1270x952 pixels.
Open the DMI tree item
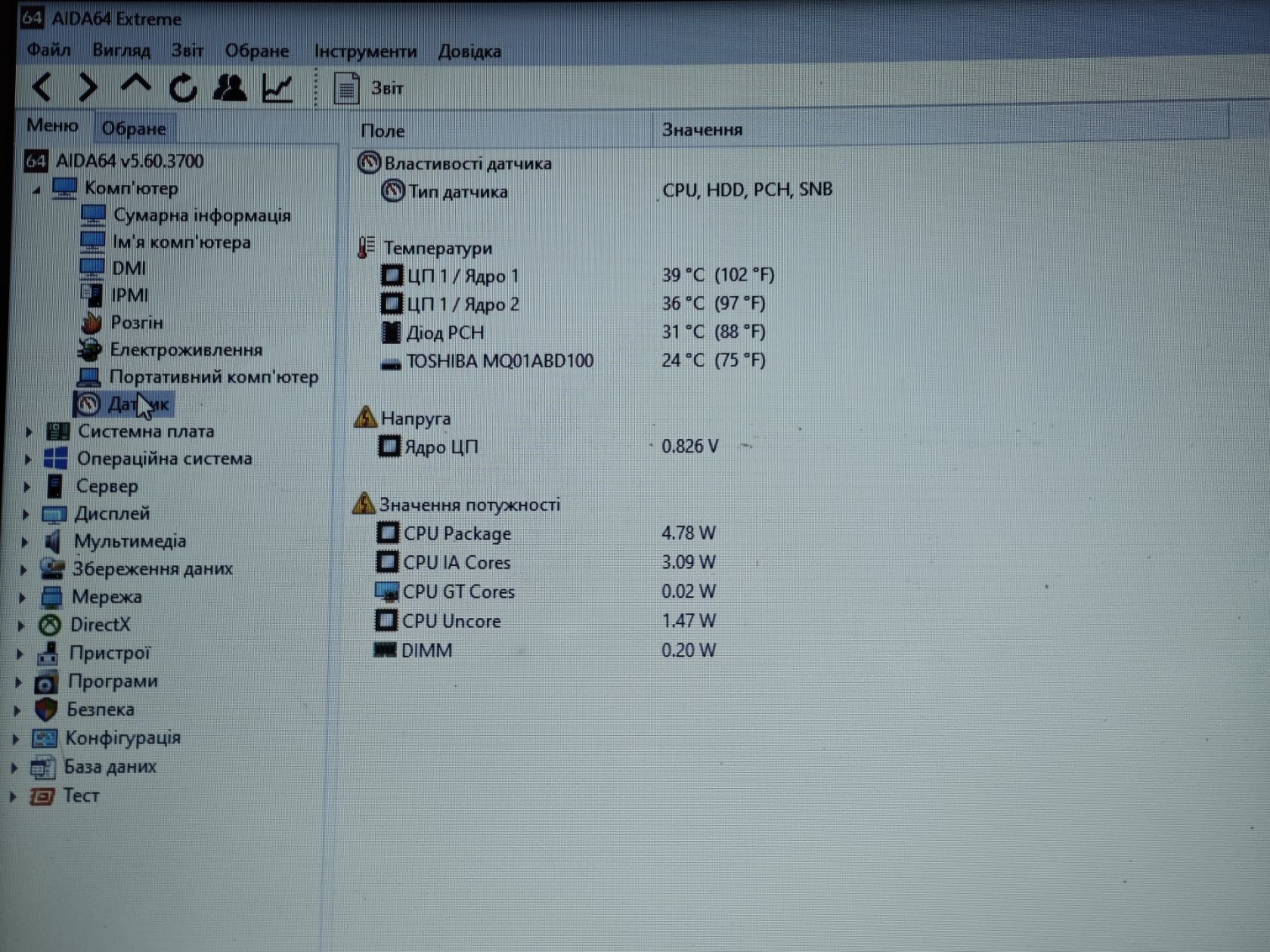[x=129, y=268]
